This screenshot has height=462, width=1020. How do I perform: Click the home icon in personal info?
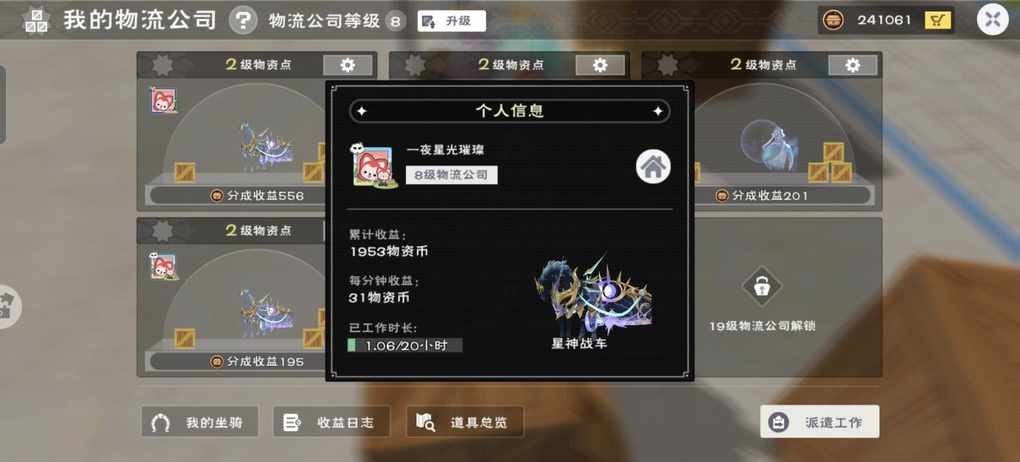(x=653, y=167)
